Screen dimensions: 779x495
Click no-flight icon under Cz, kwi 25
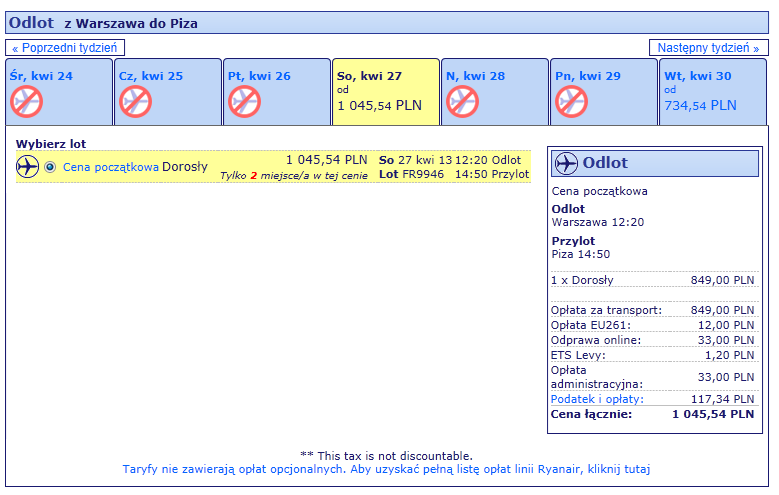[x=135, y=101]
